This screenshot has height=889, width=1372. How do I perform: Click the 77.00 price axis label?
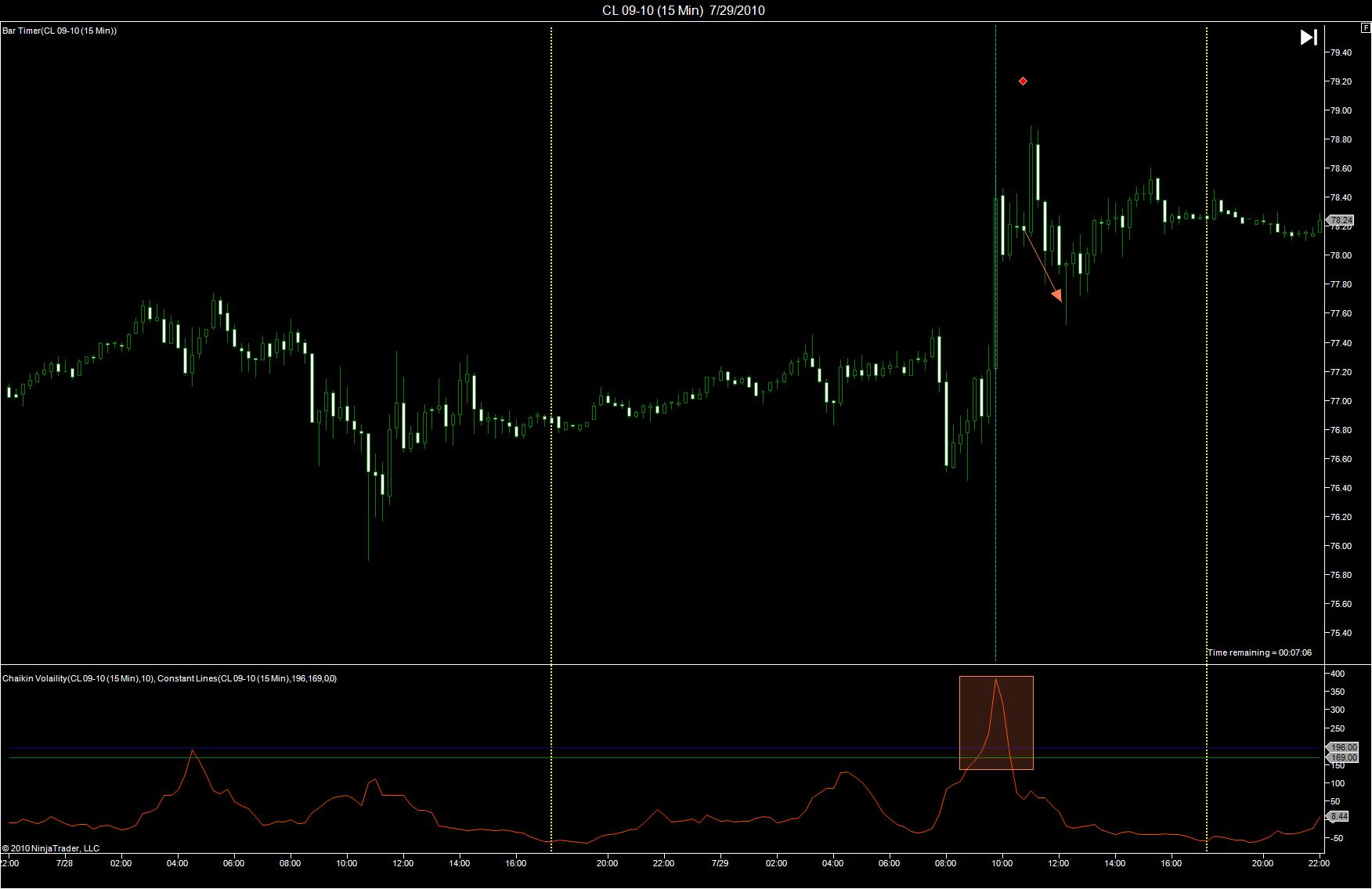[x=1341, y=401]
